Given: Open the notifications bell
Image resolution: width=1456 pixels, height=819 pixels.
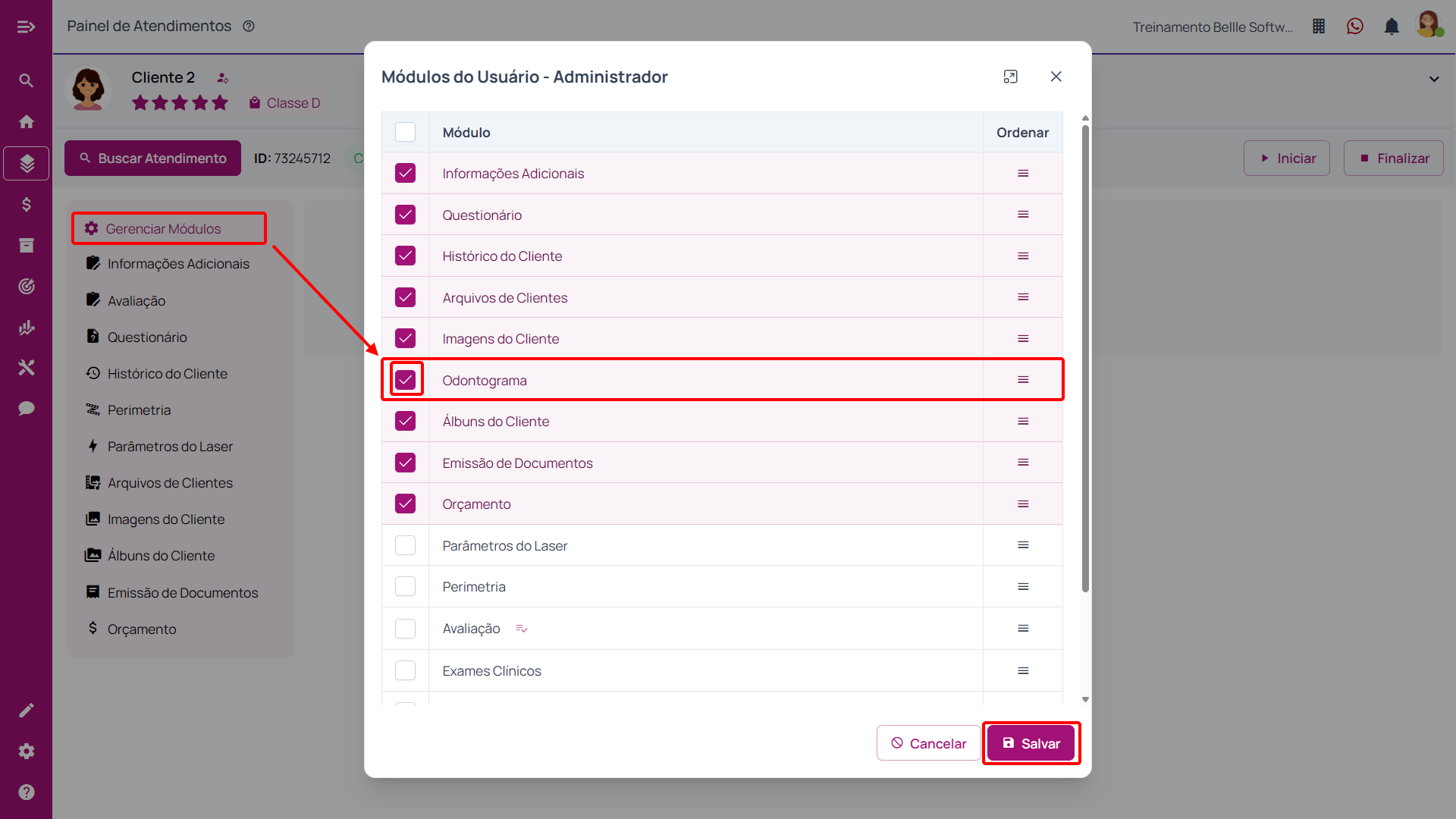Looking at the screenshot, I should pyautogui.click(x=1392, y=27).
